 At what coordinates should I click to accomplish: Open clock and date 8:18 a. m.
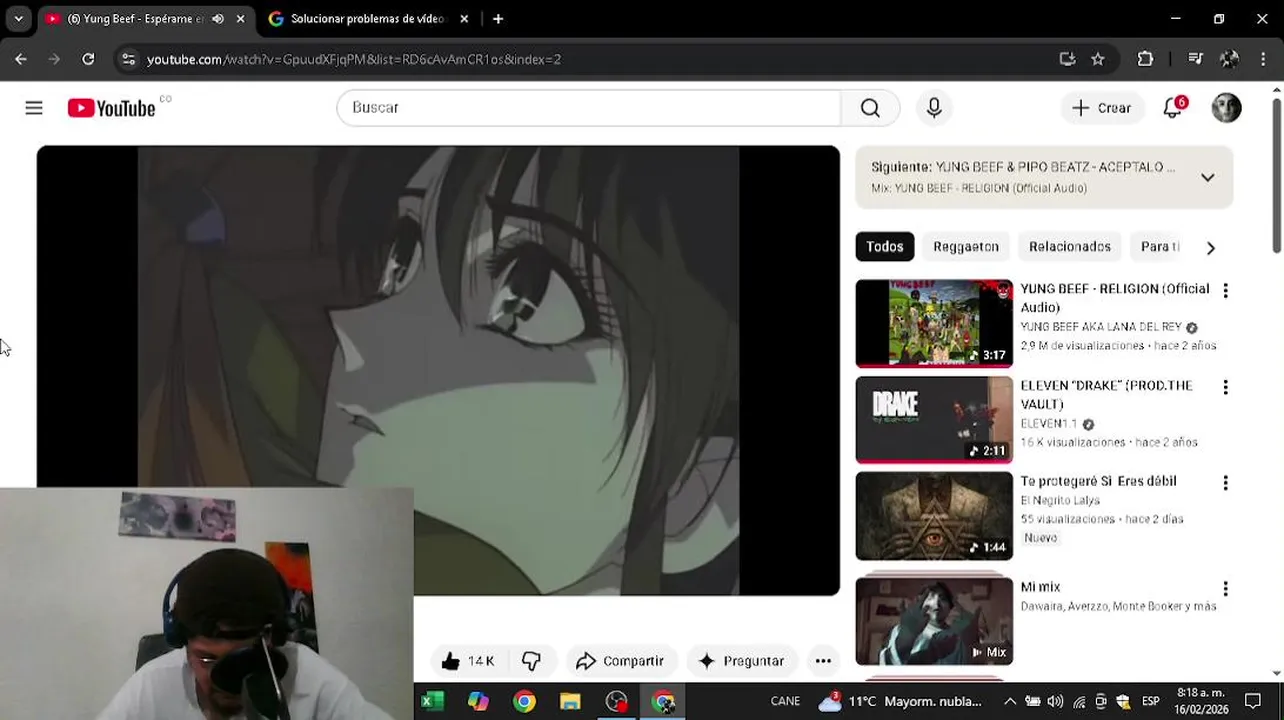pyautogui.click(x=1199, y=702)
